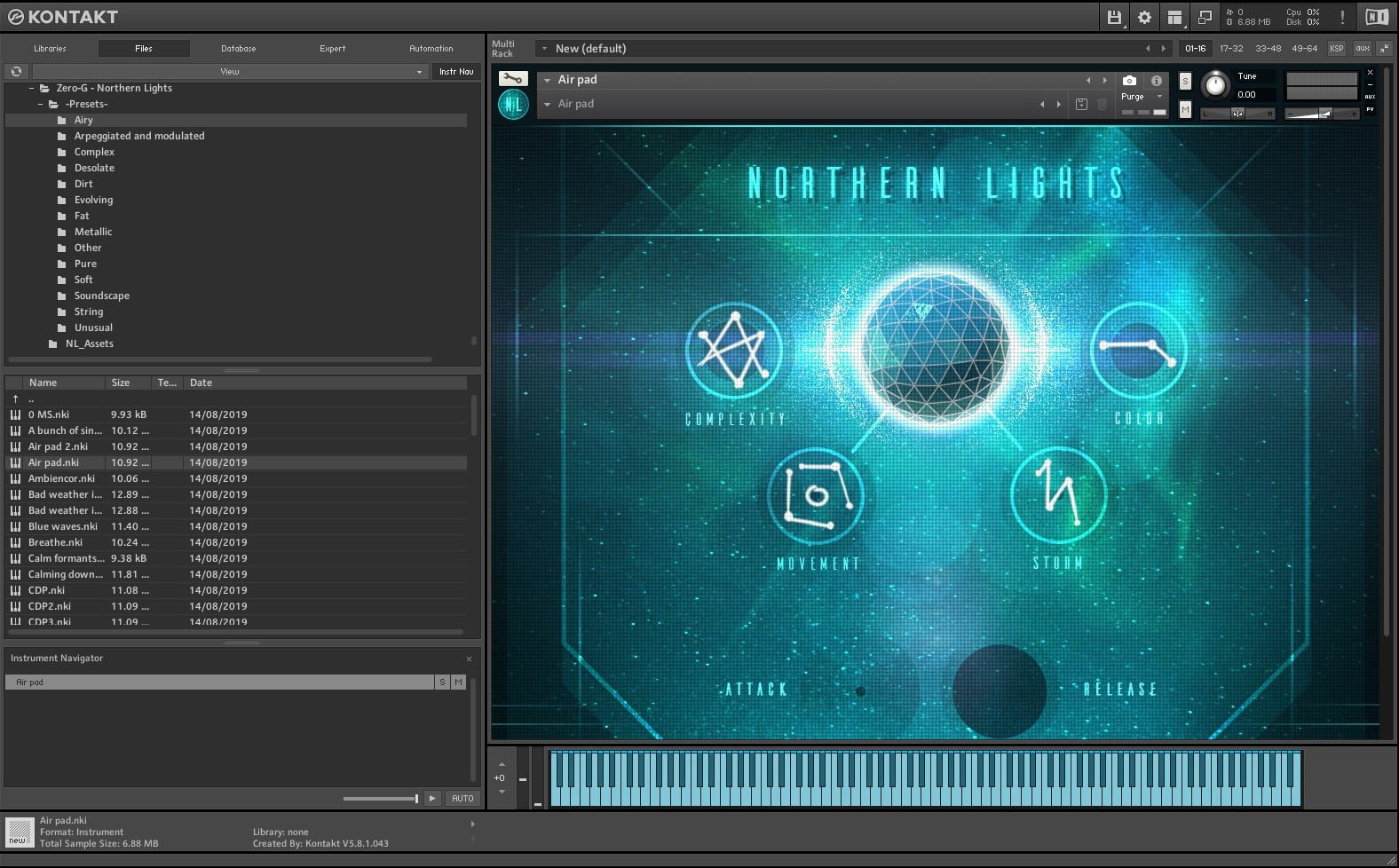Open snapshot view camera icon
The image size is (1399, 868).
[x=1129, y=80]
